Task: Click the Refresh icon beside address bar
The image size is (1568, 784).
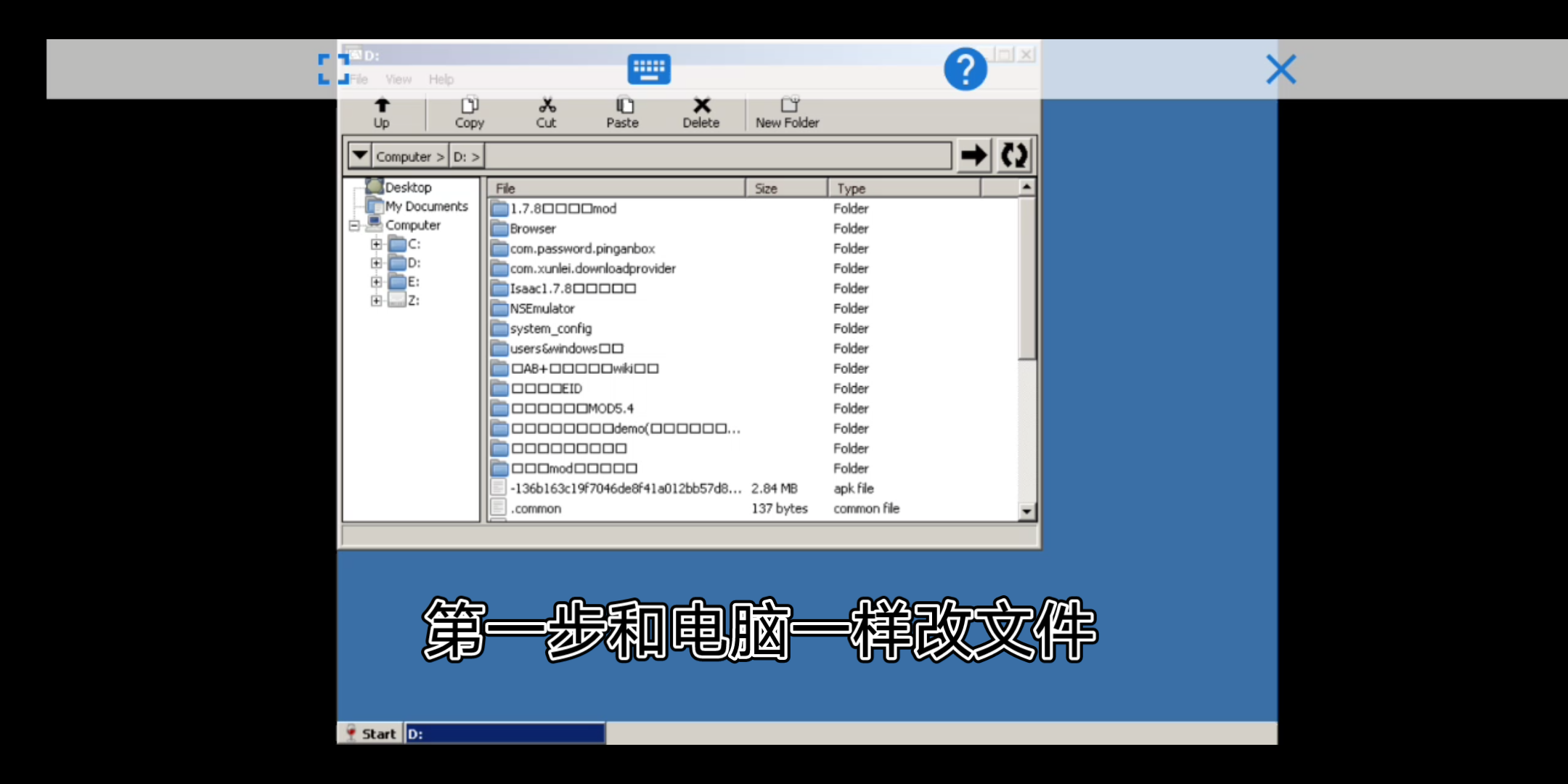Action: pos(1014,155)
